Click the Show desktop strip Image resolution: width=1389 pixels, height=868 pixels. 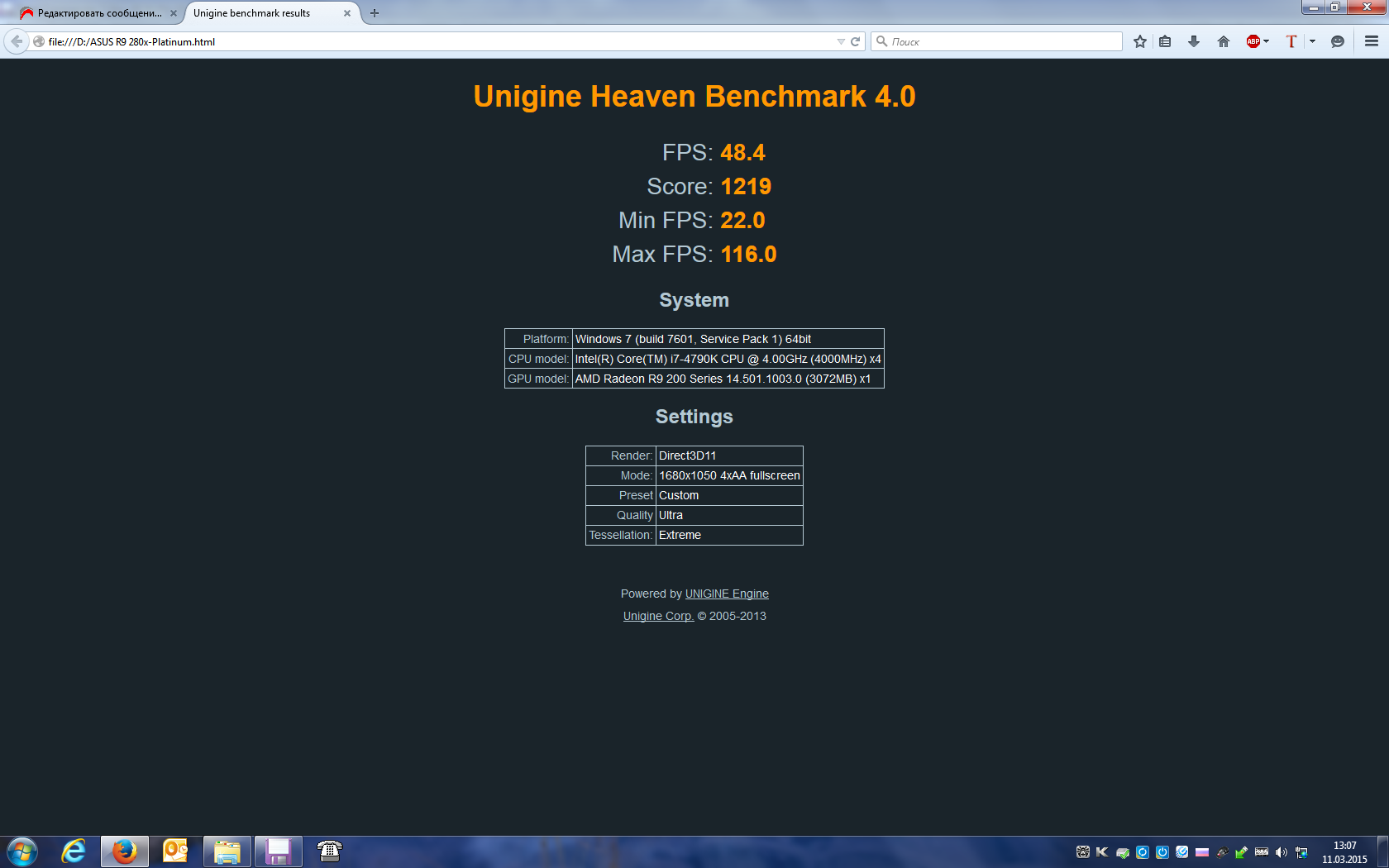coord(1382,852)
